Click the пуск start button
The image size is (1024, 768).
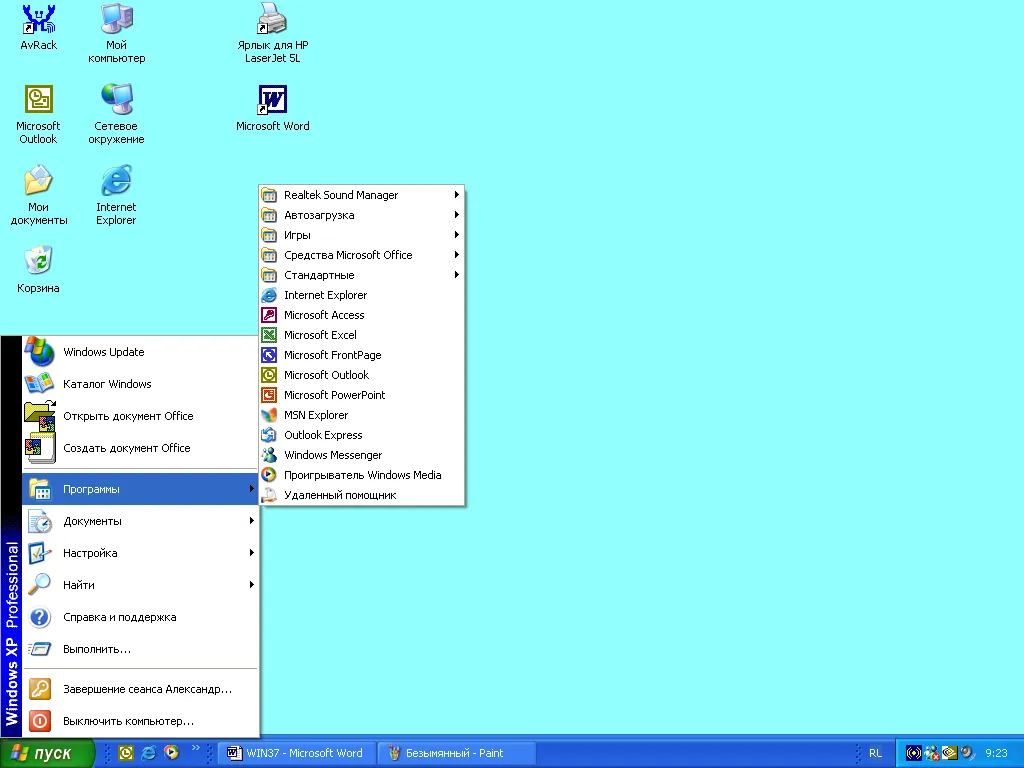tap(46, 753)
